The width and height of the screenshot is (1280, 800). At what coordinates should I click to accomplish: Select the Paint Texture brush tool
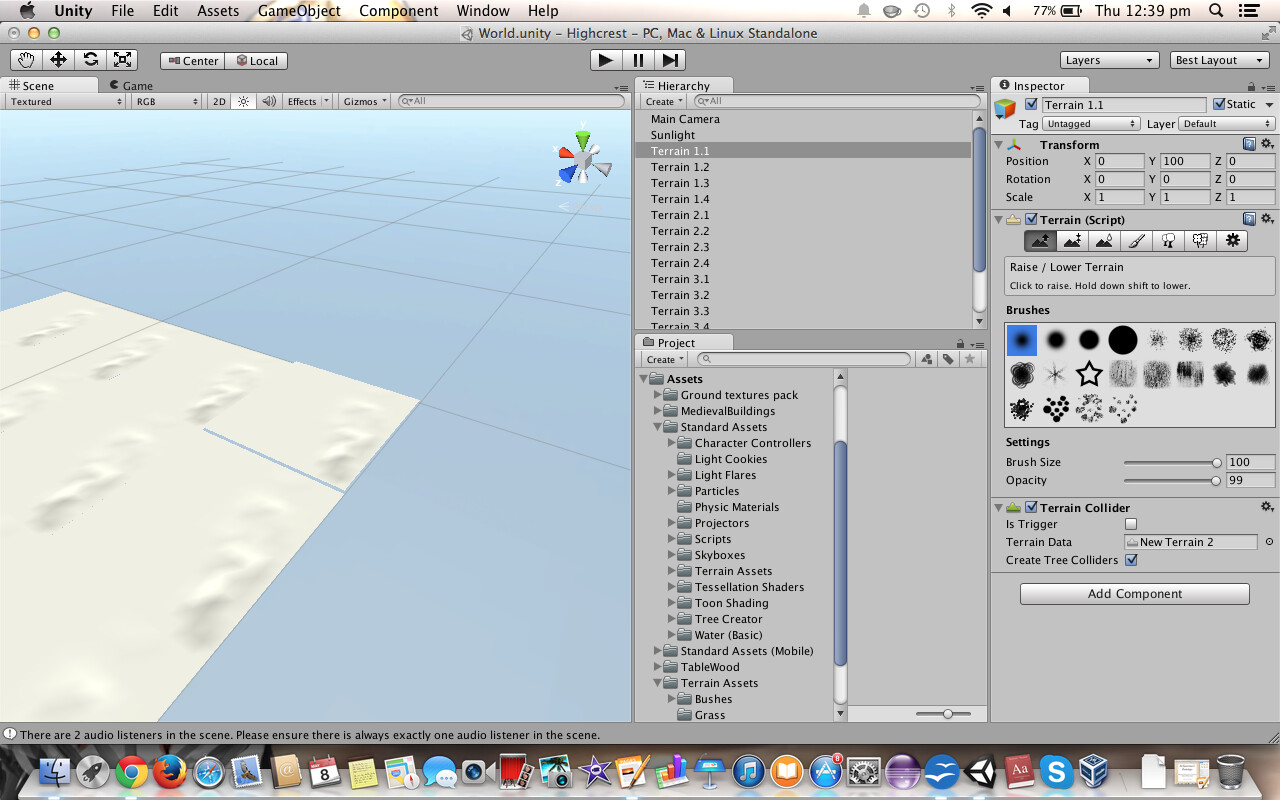(1135, 240)
